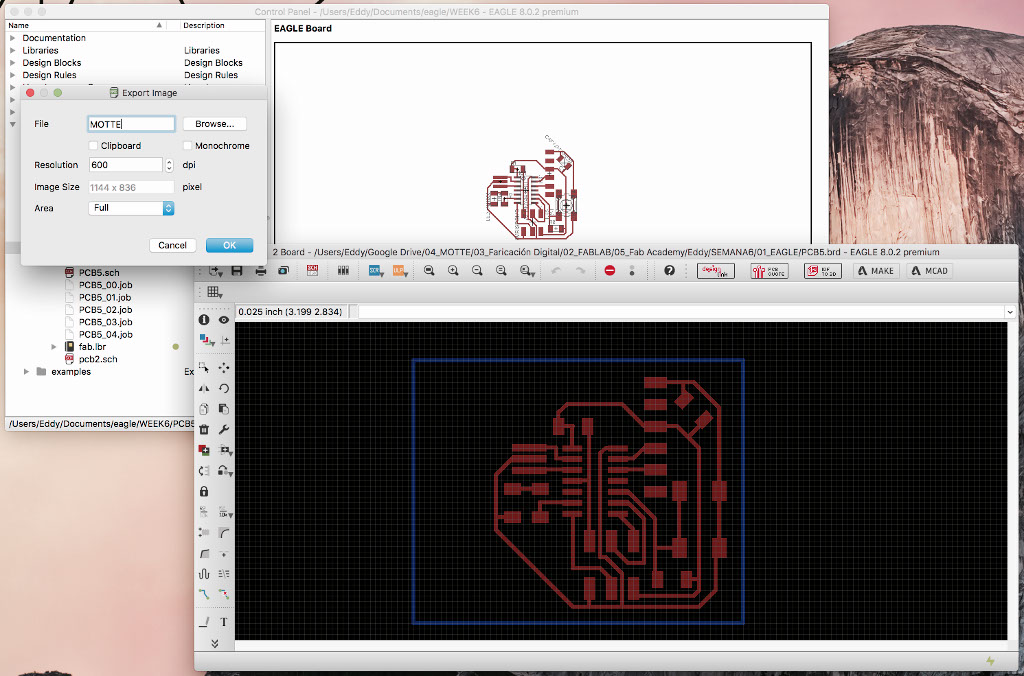1024x676 pixels.
Task: Click the File name field containing MOTTE
Action: pyautogui.click(x=131, y=124)
